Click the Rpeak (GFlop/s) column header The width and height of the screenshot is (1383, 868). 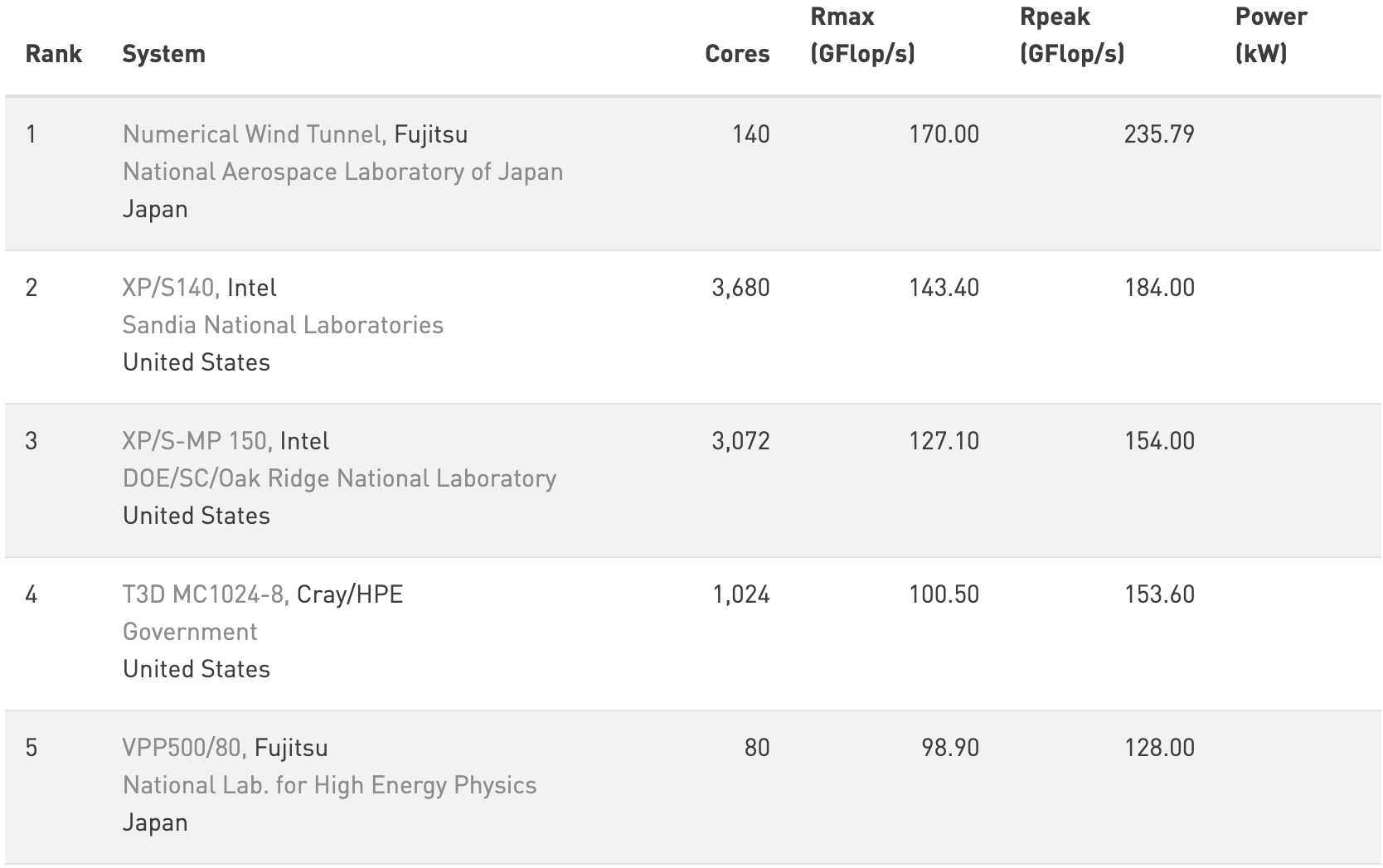click(x=1072, y=36)
